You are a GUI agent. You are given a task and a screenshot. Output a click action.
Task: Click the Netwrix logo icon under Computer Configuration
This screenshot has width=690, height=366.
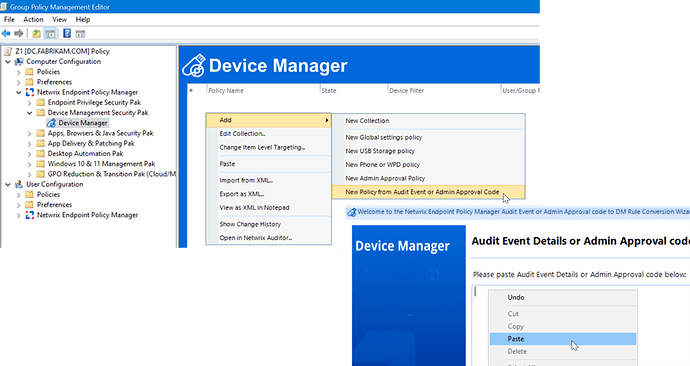[x=30, y=92]
